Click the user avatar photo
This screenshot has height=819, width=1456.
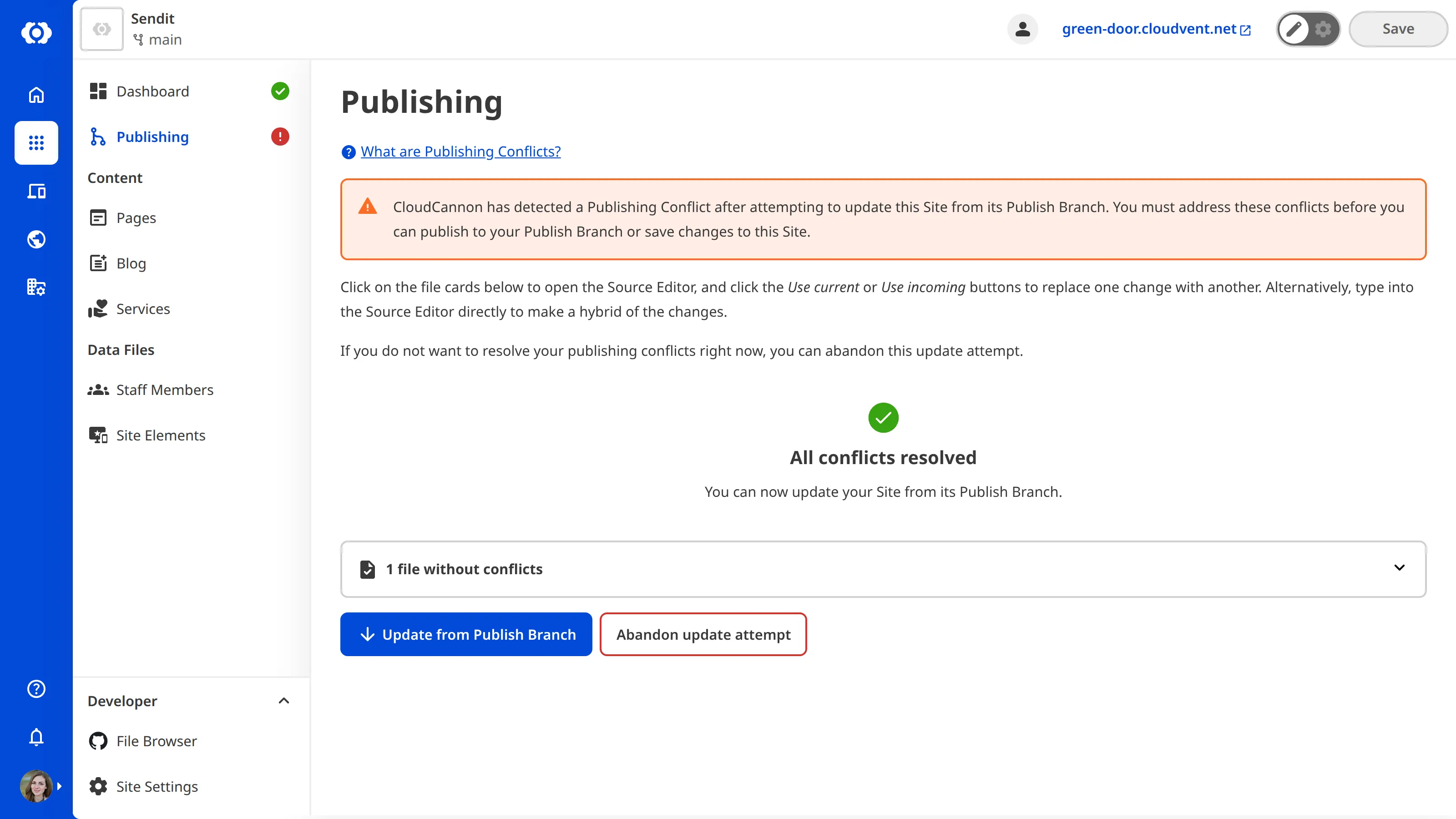pyautogui.click(x=36, y=786)
